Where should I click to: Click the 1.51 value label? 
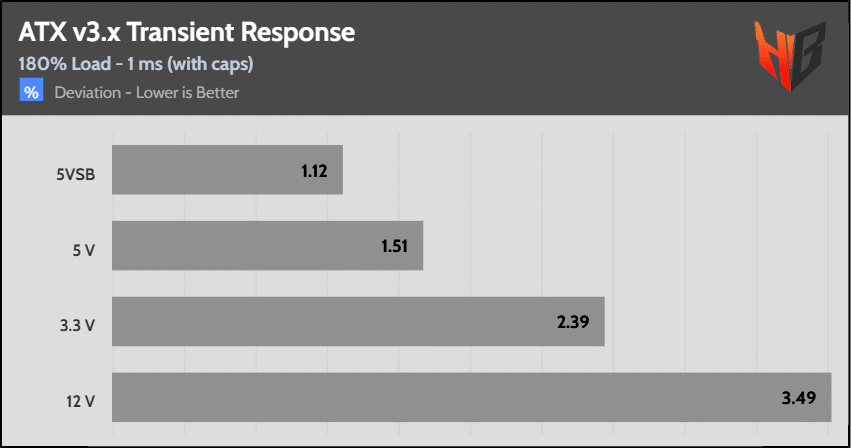click(x=394, y=247)
